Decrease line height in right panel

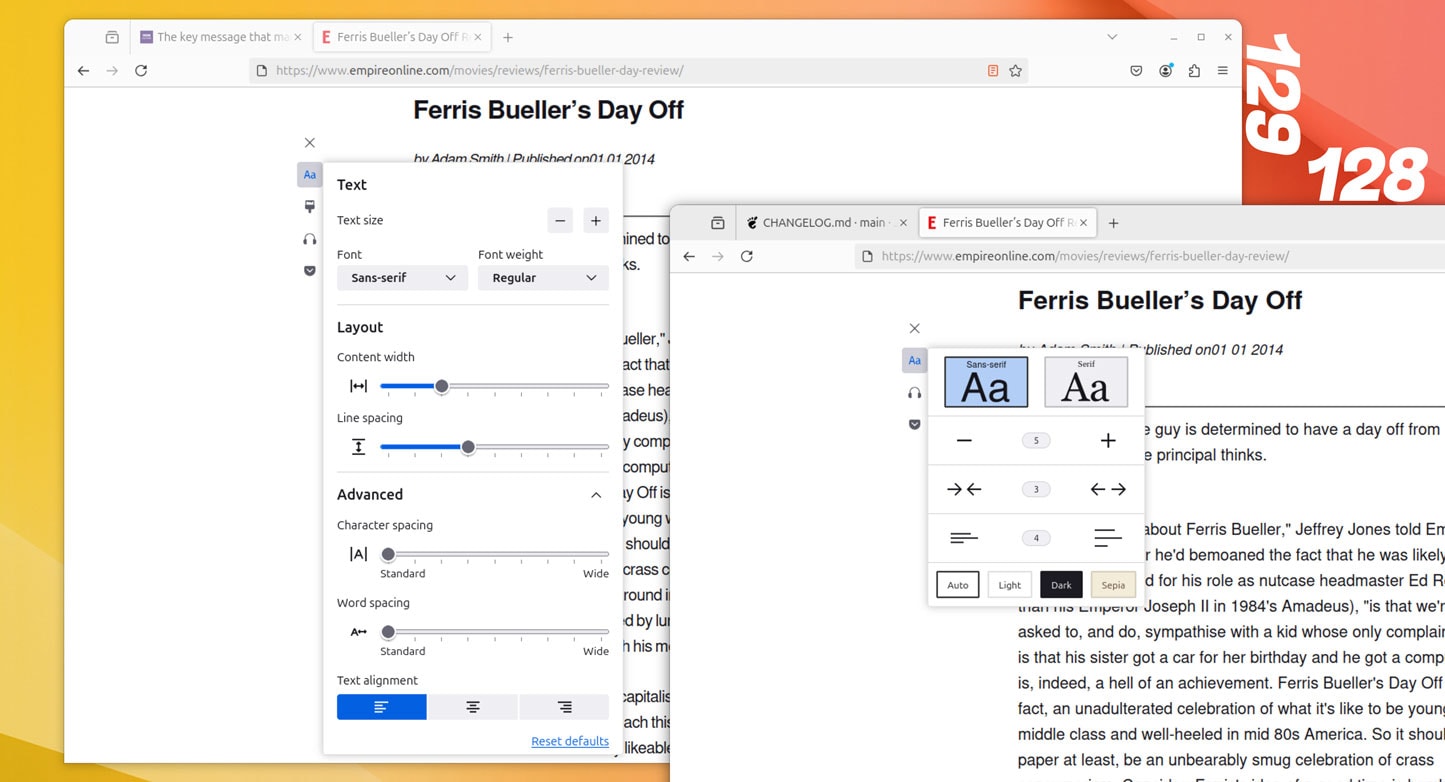tap(964, 538)
